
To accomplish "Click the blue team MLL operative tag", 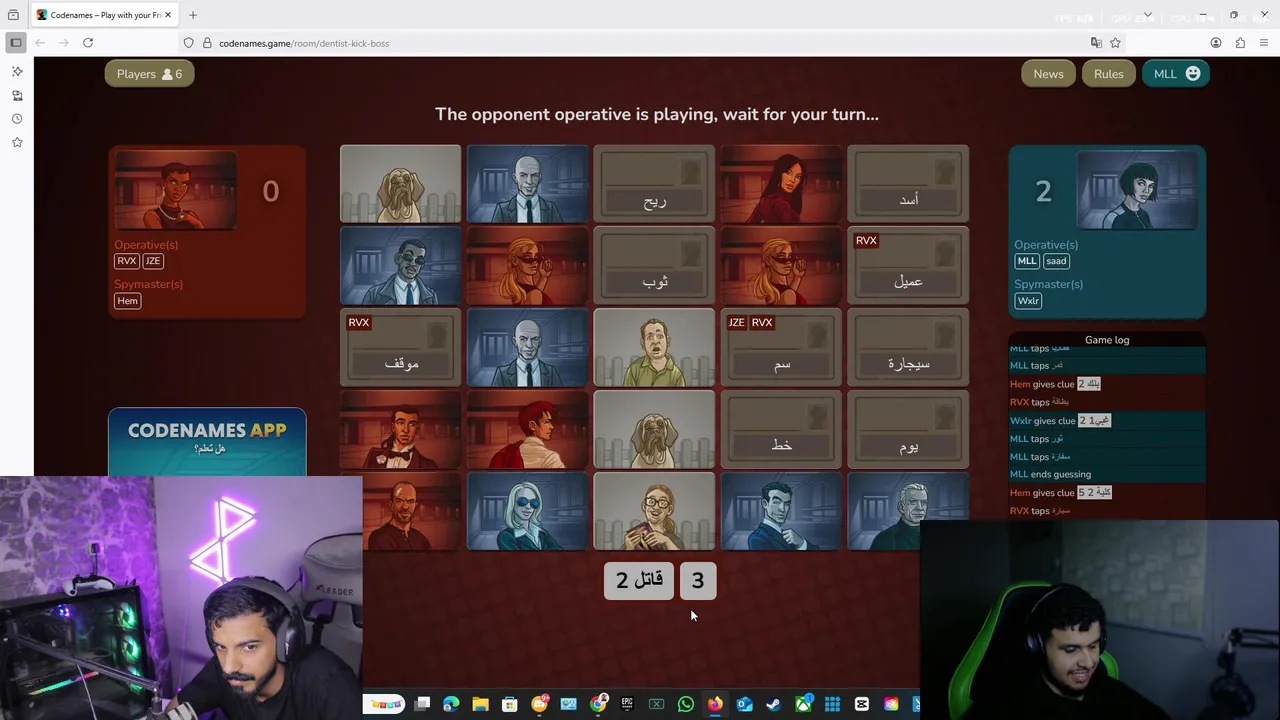I will pyautogui.click(x=1027, y=261).
